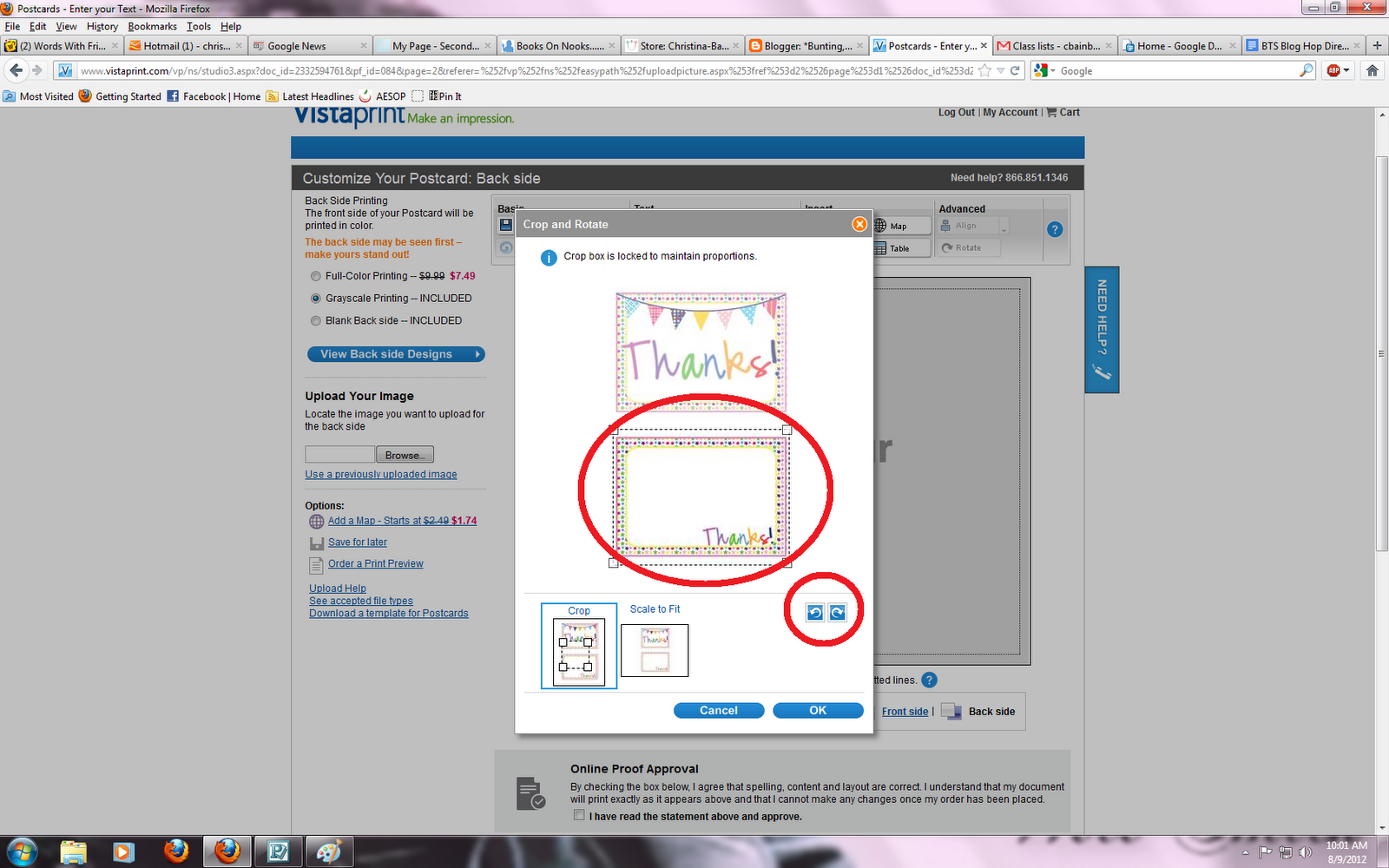Open 'Use a previously uploaded image' link
This screenshot has width=1389, height=868.
(381, 475)
